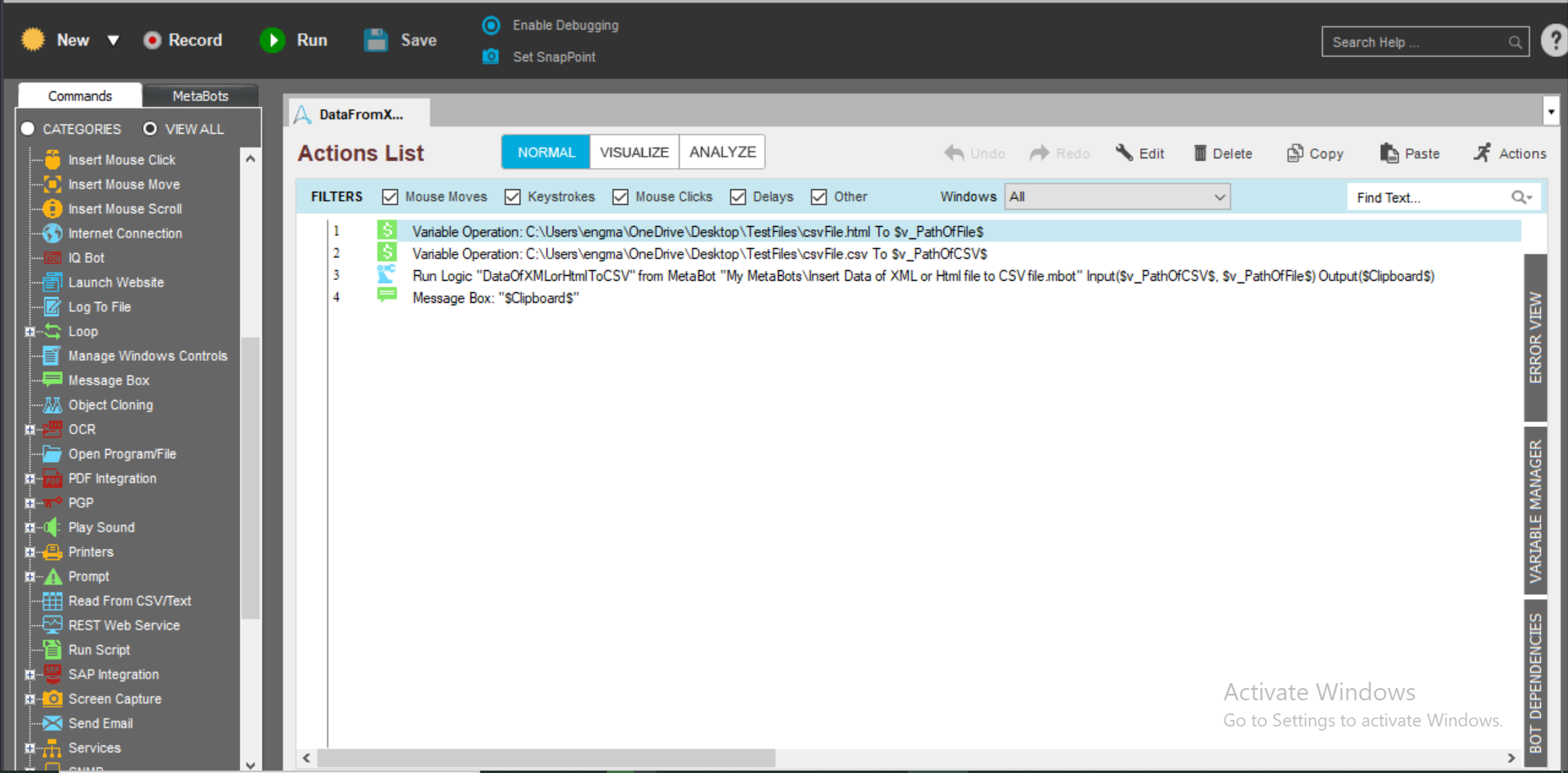Click the PDF Integration icon
Viewport: 1568px width, 773px height.
(52, 478)
